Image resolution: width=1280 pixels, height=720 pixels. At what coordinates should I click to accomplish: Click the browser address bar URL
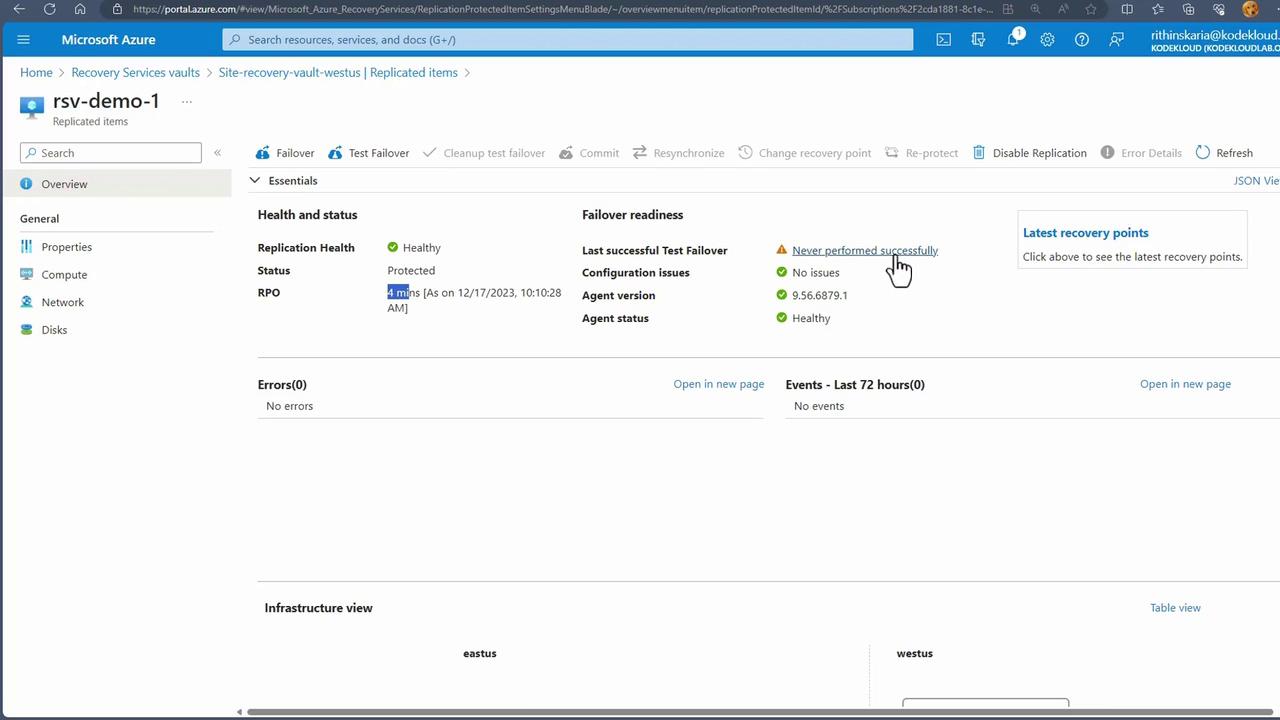(x=564, y=9)
